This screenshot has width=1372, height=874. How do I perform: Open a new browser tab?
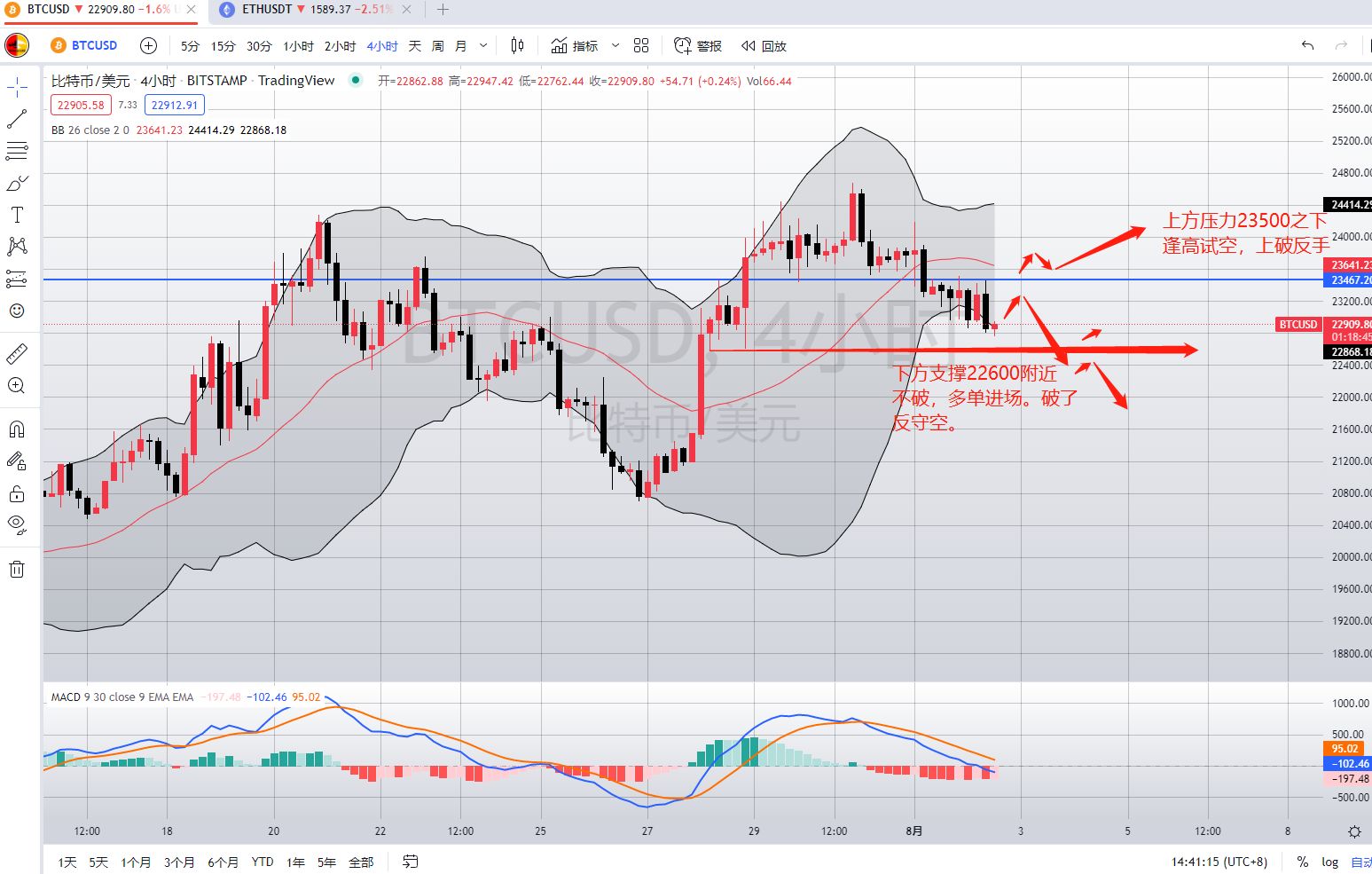click(x=443, y=9)
